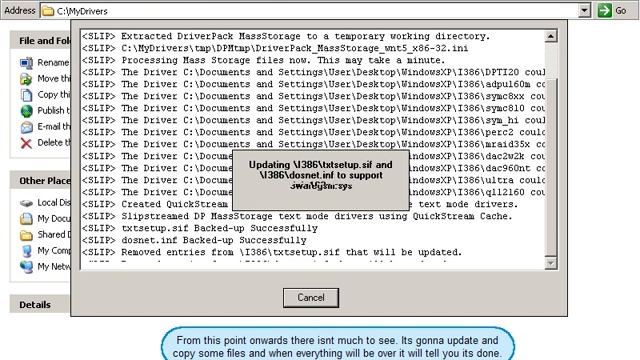
Task: Click the log vertical scrollbar thumb
Action: coord(551,167)
